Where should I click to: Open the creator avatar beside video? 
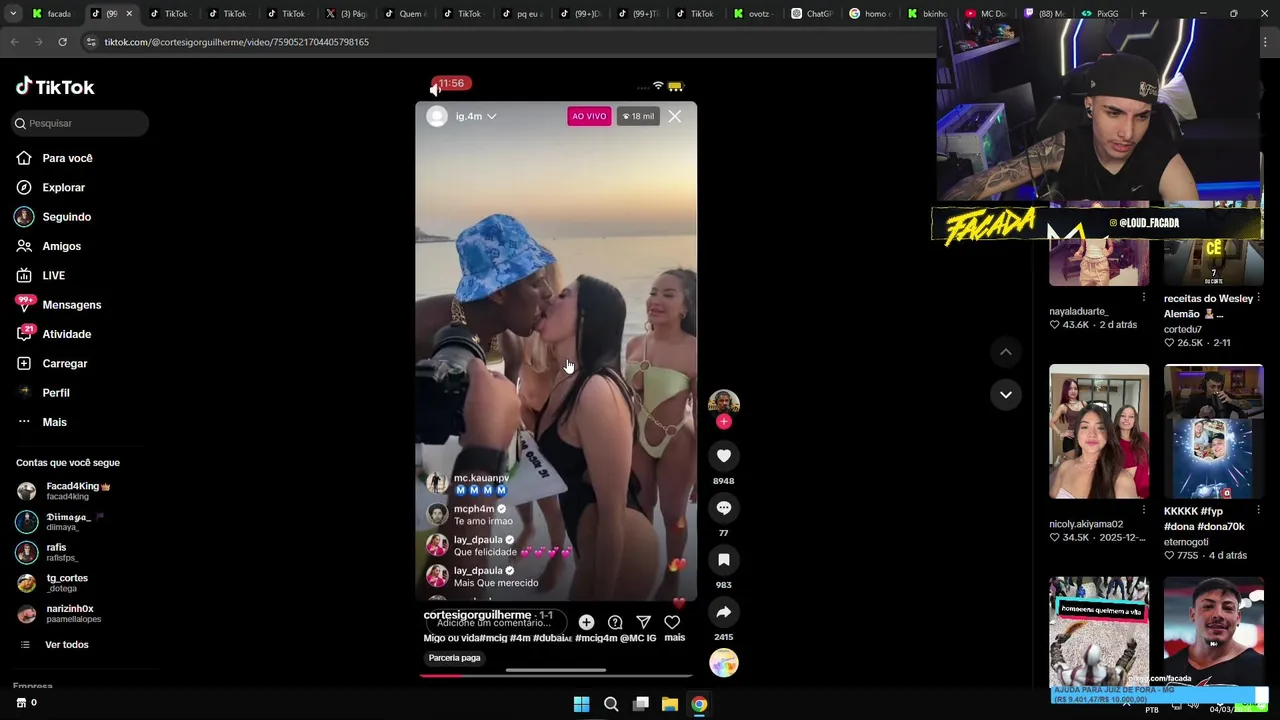click(724, 402)
